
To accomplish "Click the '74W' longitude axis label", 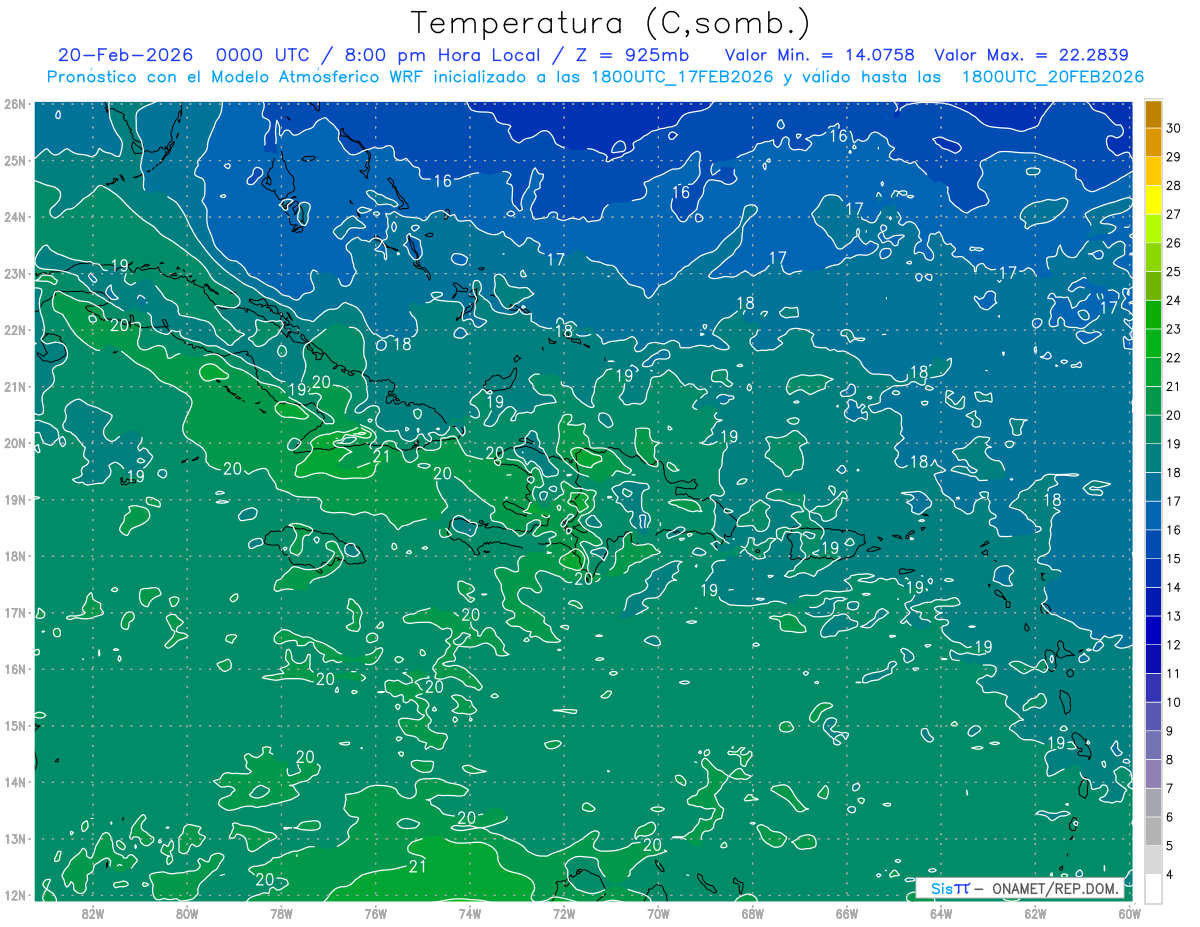I will 469,913.
